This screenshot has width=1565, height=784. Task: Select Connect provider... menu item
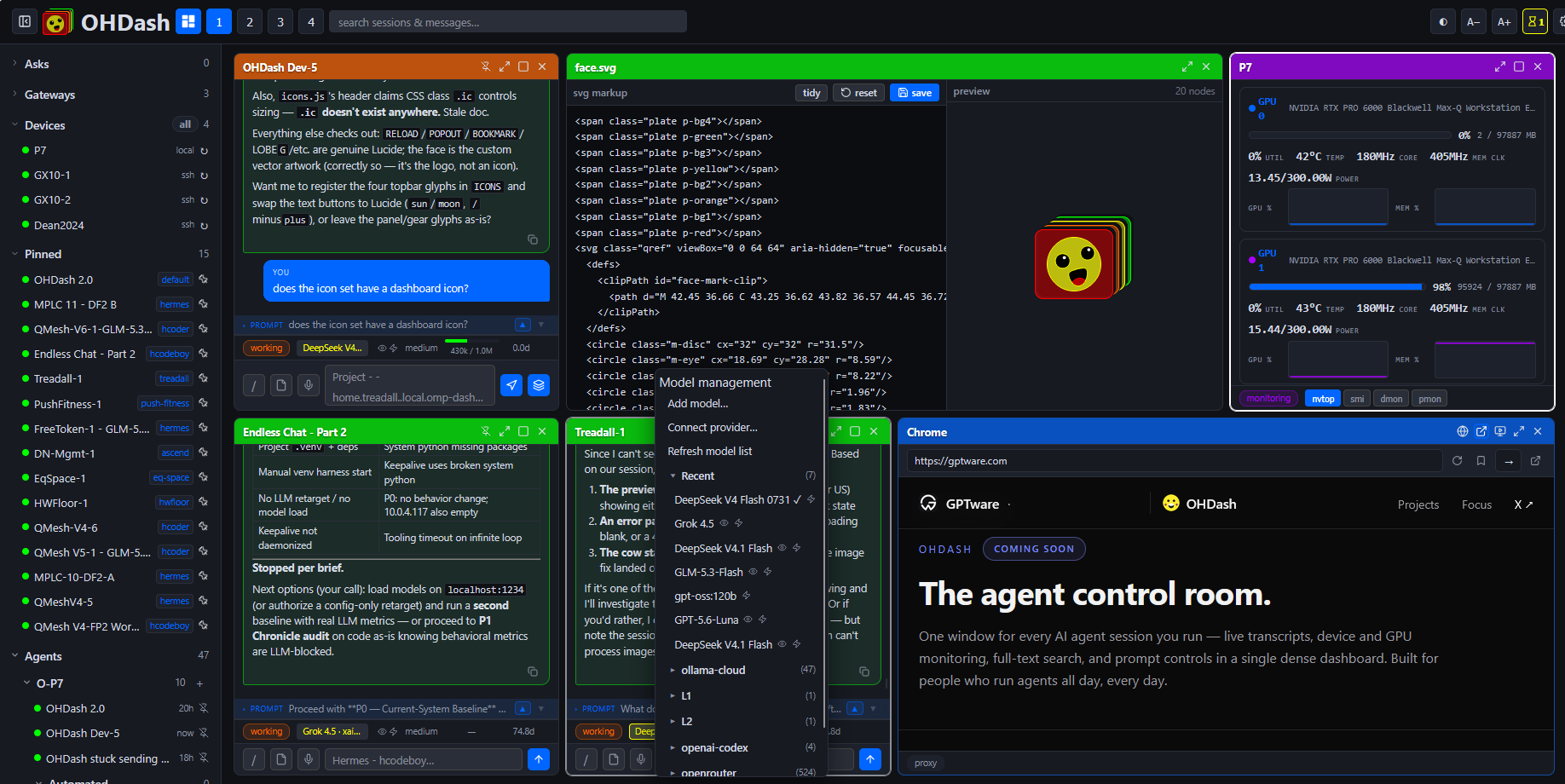pos(713,428)
